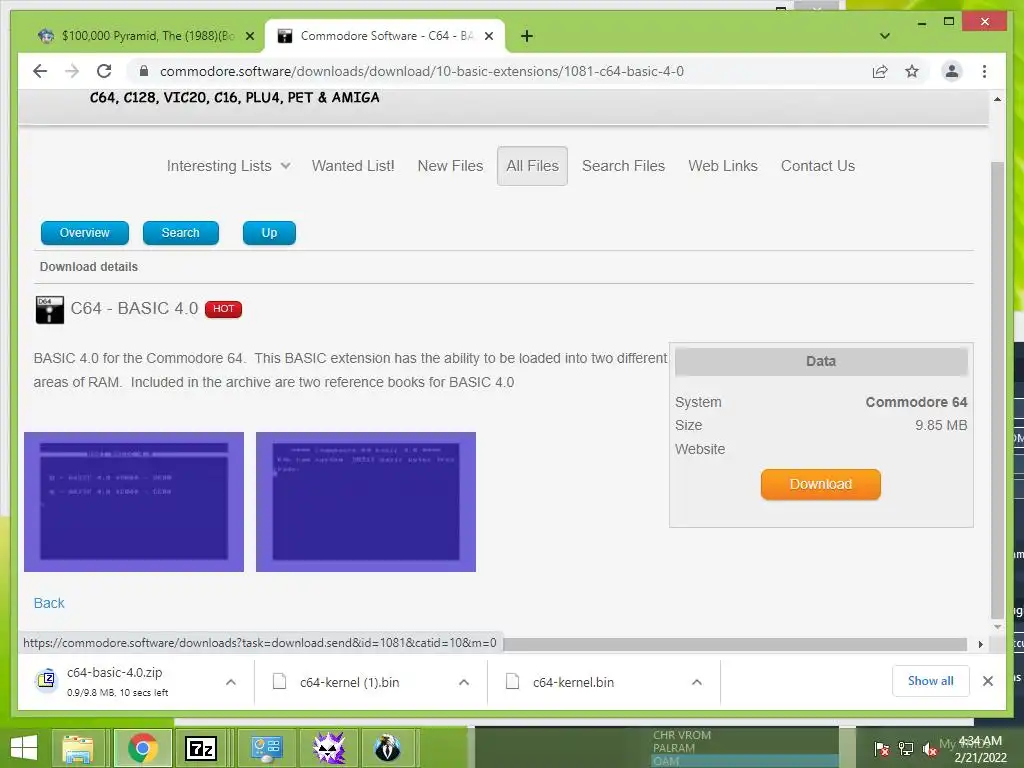This screenshot has height=768, width=1024.
Task: Open the Contact Us page
Action: point(818,166)
